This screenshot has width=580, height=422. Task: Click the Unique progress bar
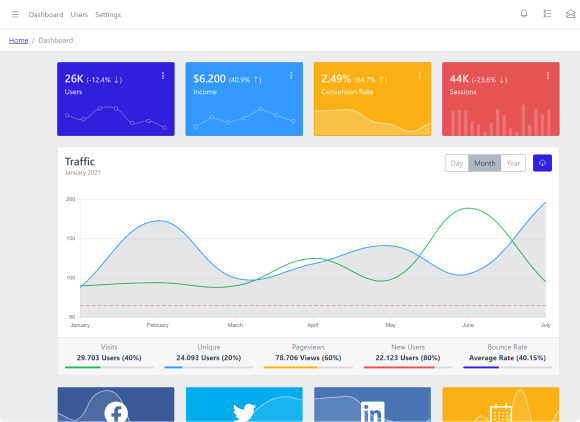pos(209,367)
